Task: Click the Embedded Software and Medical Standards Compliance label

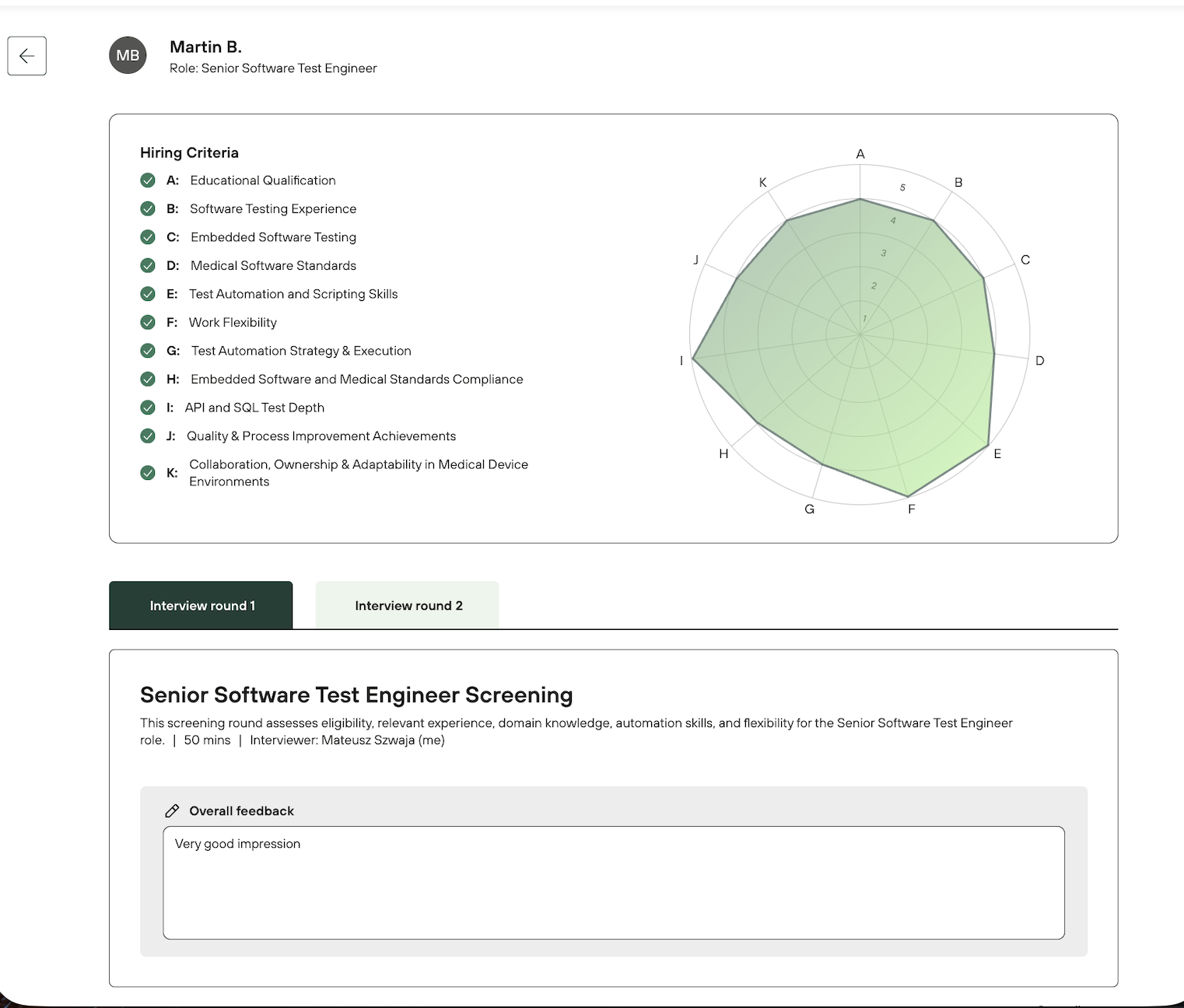Action: (356, 379)
